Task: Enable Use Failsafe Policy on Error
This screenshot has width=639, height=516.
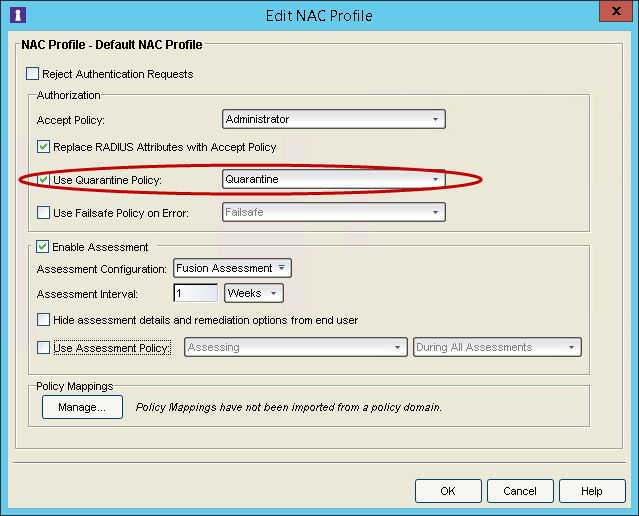Action: tap(43, 213)
